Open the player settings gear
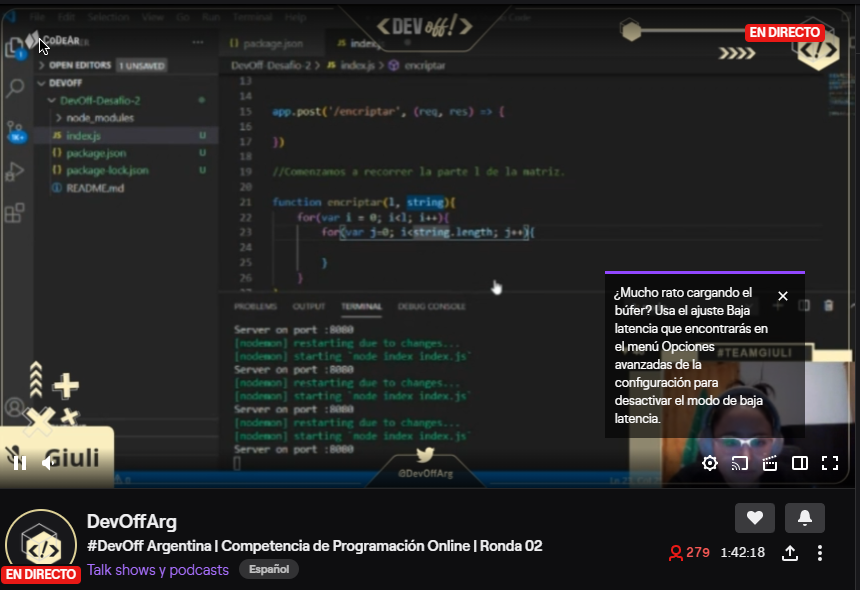The image size is (860, 590). 710,463
